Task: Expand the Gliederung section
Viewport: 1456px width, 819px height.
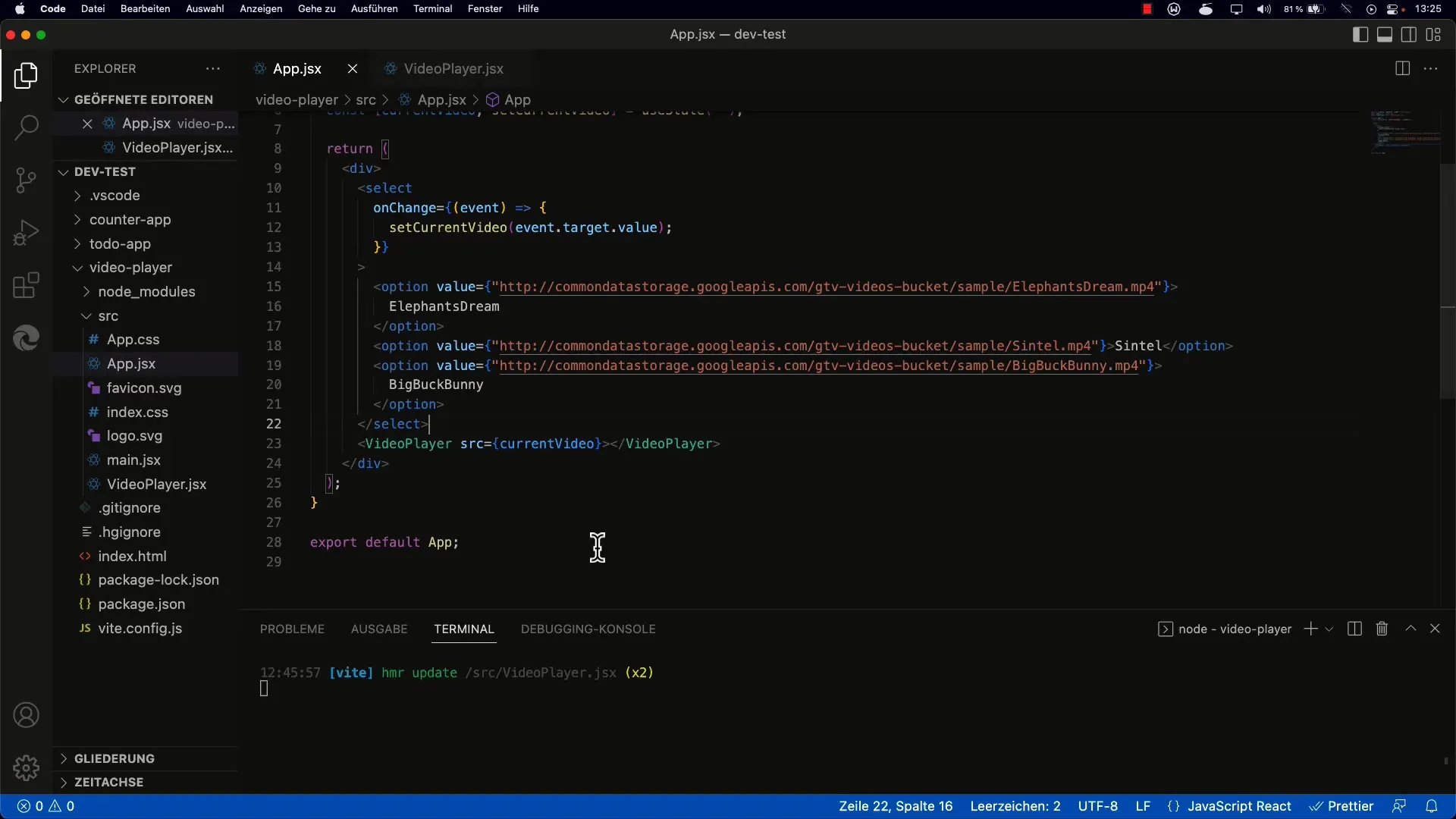Action: [144, 758]
